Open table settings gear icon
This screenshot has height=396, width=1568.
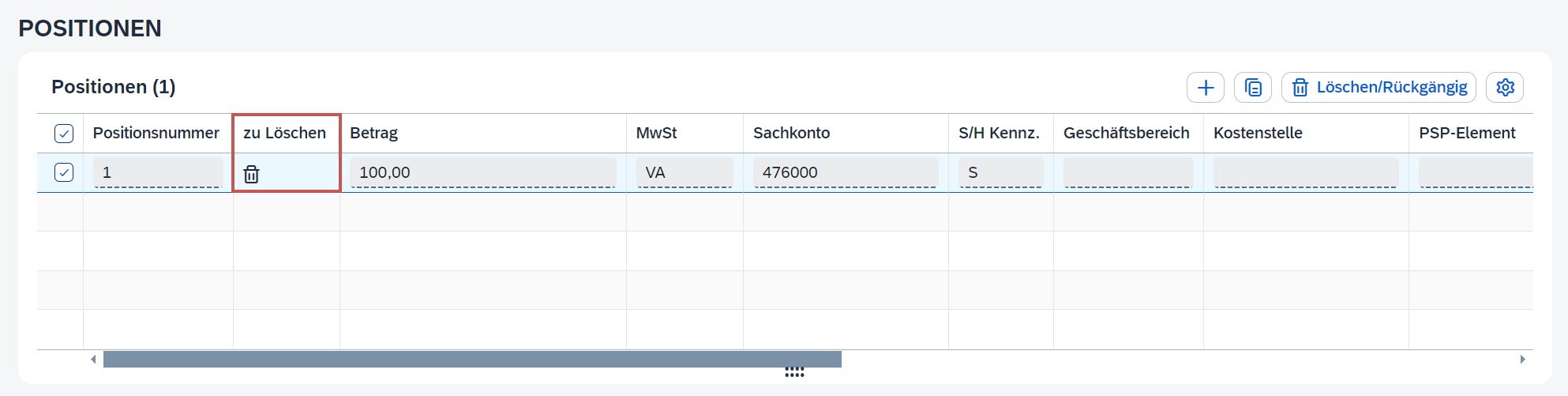click(1505, 88)
